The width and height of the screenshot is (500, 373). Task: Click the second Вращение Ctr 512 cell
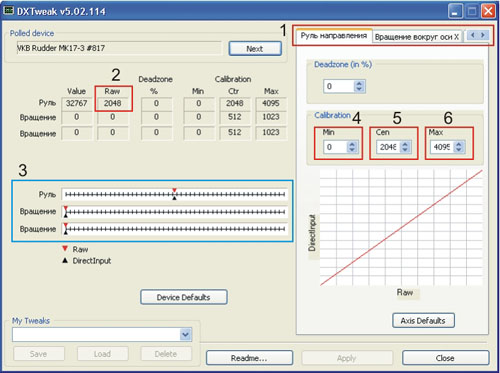tap(235, 133)
